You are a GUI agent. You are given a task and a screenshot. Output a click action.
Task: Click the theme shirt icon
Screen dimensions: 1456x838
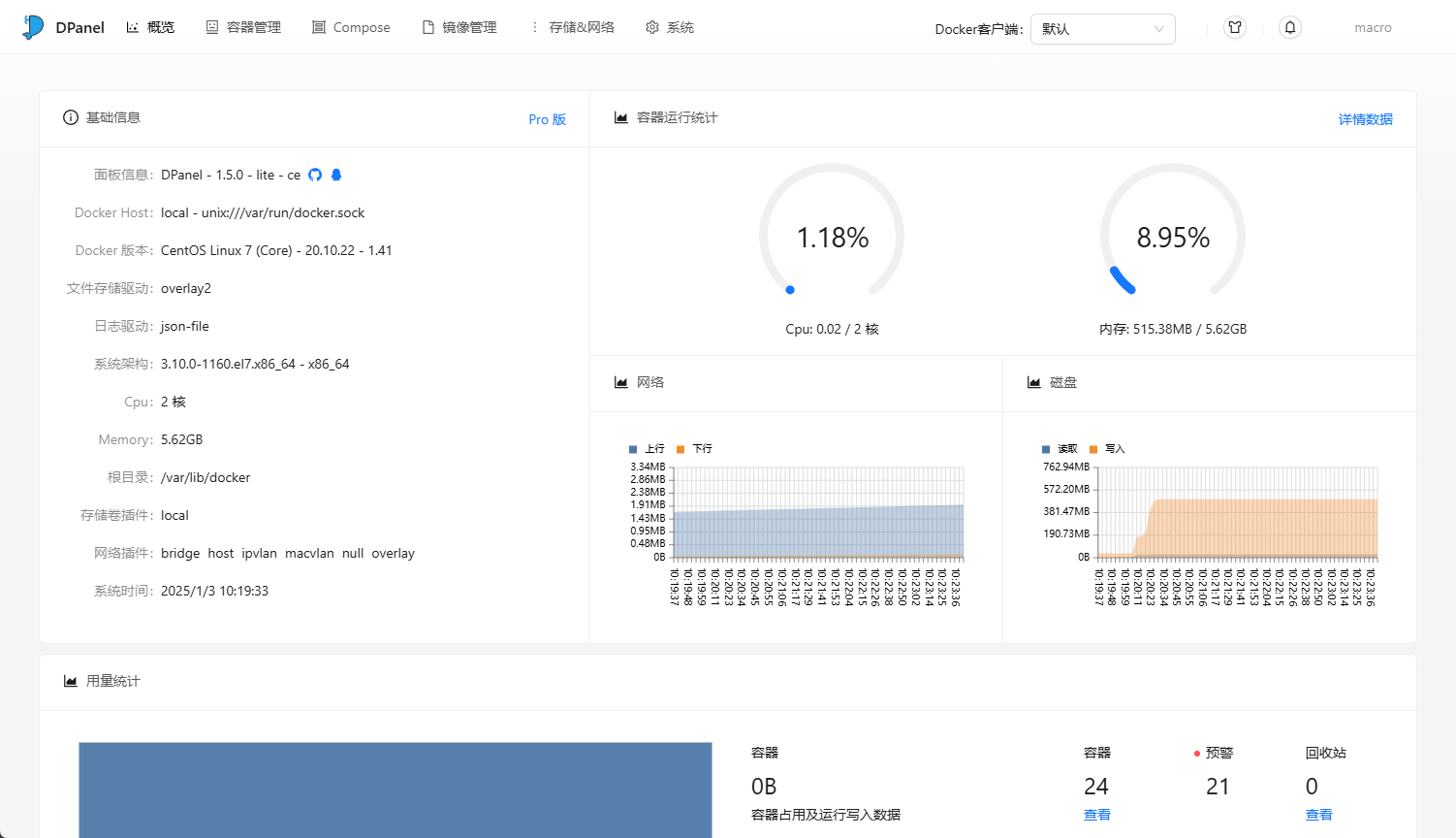tap(1235, 27)
